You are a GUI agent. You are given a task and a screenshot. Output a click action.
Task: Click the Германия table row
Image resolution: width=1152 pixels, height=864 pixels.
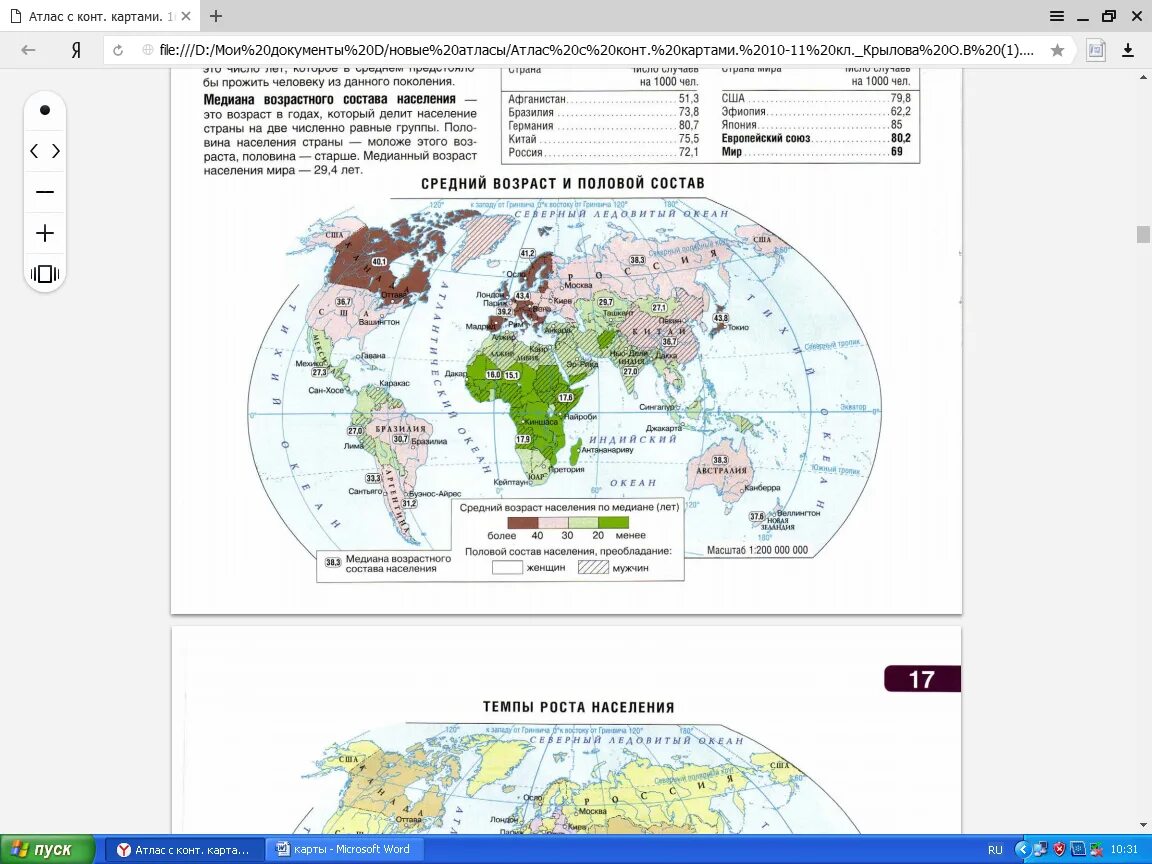click(x=603, y=126)
